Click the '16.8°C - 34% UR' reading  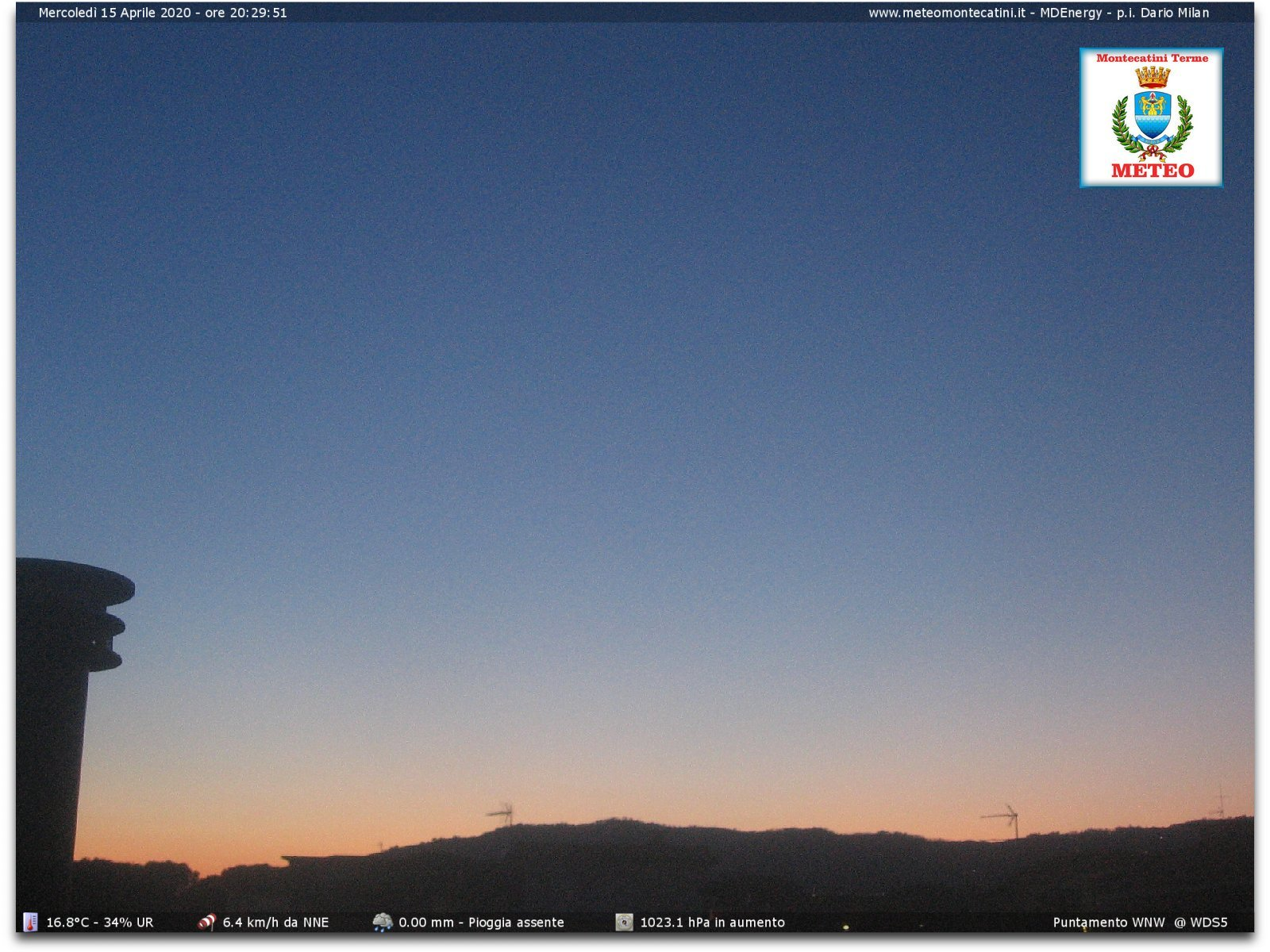100,923
